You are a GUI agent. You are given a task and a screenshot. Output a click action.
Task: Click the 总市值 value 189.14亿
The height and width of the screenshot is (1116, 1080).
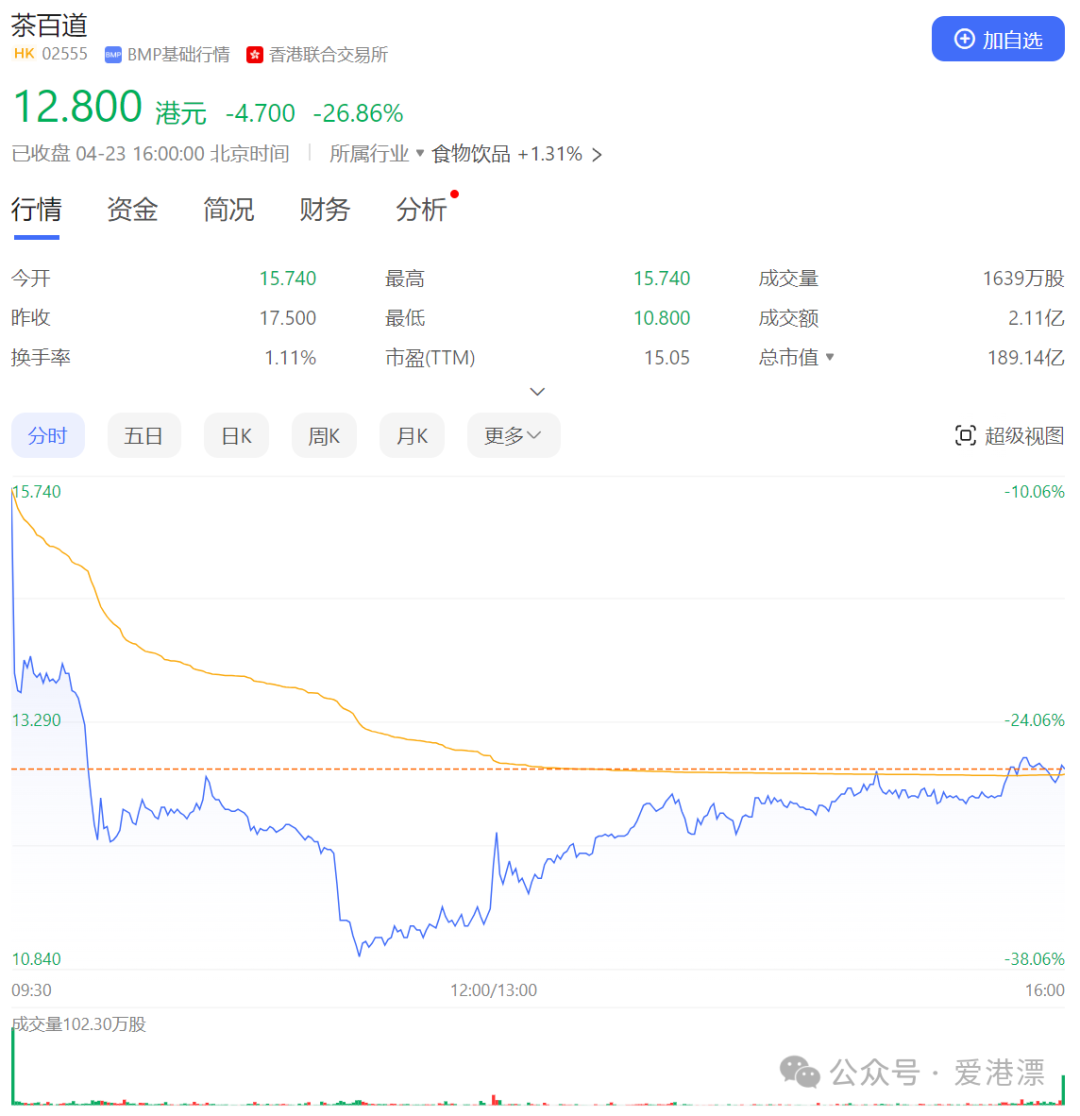tap(1026, 357)
